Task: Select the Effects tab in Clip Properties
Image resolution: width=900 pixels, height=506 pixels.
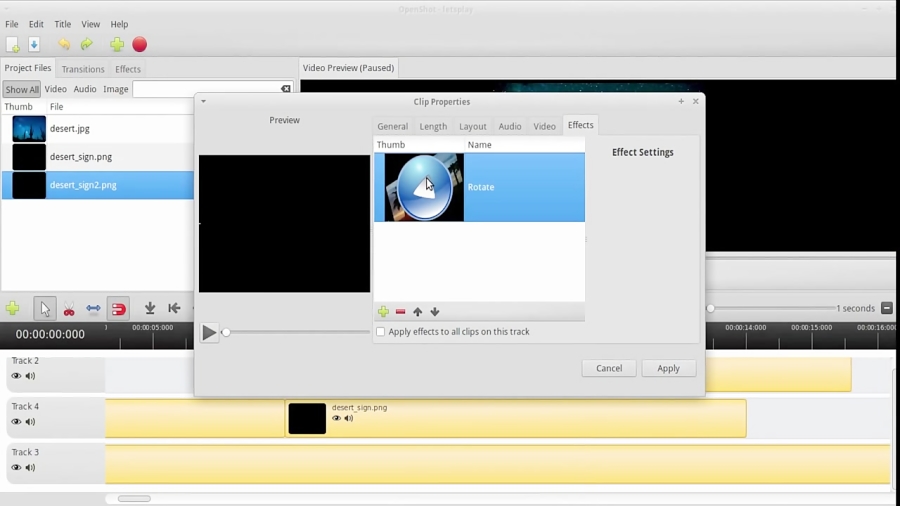Action: (x=580, y=124)
